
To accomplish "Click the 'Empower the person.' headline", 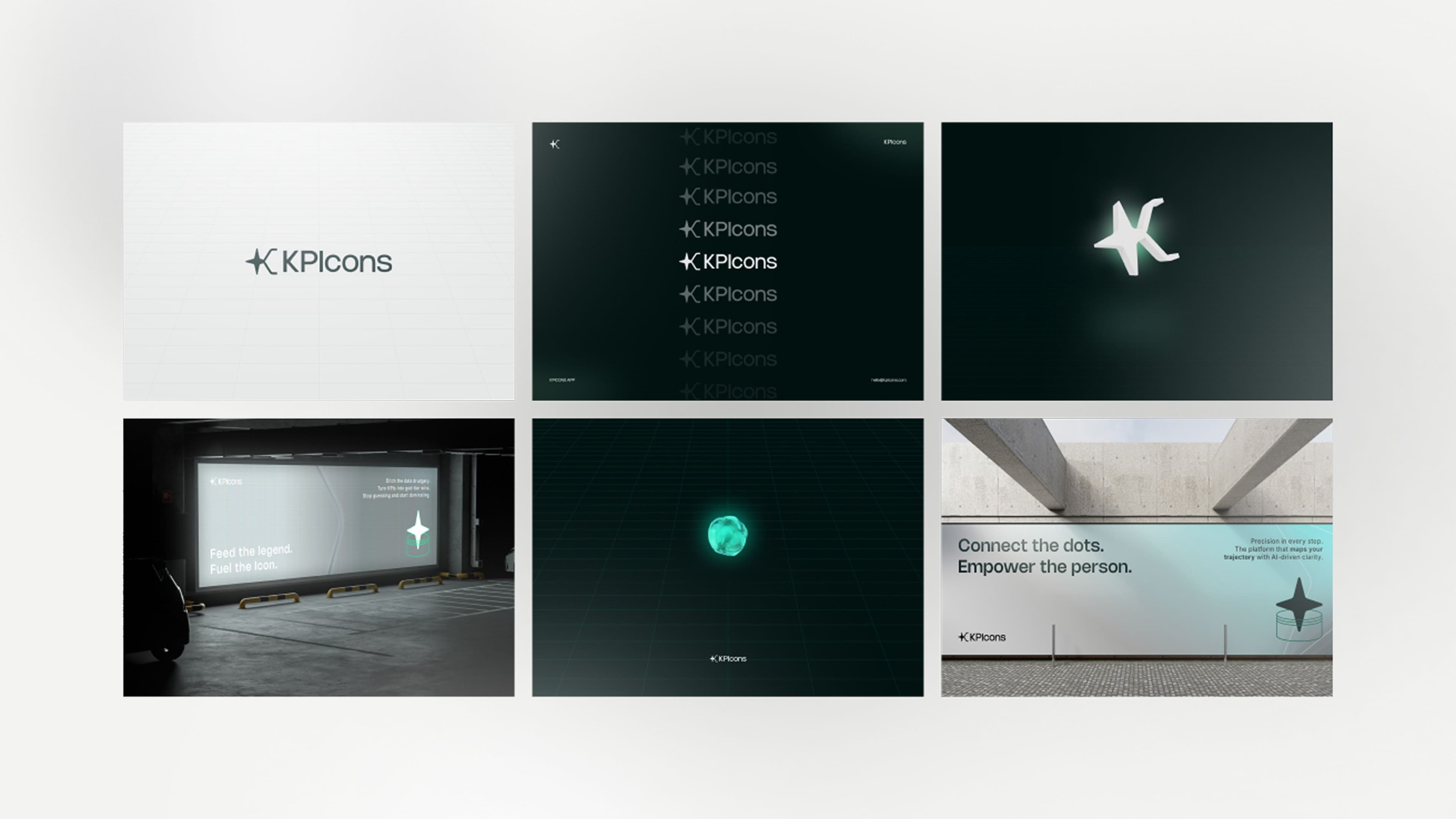I will pos(1045,567).
